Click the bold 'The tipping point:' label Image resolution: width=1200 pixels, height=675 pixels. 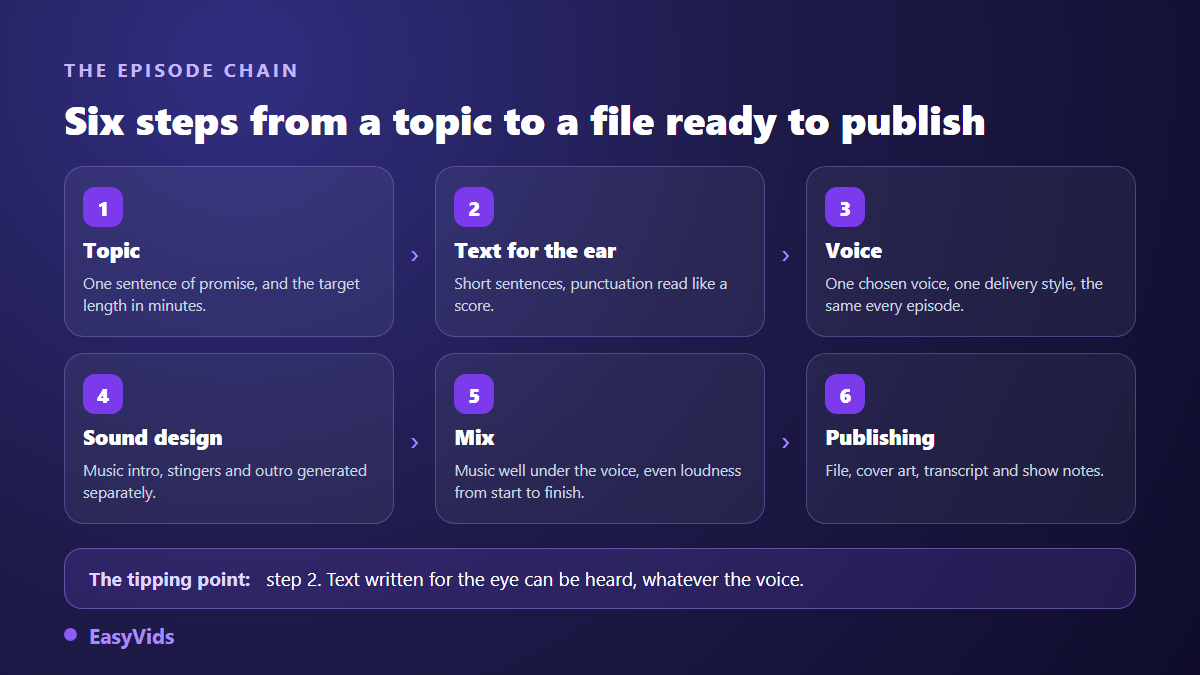(170, 579)
